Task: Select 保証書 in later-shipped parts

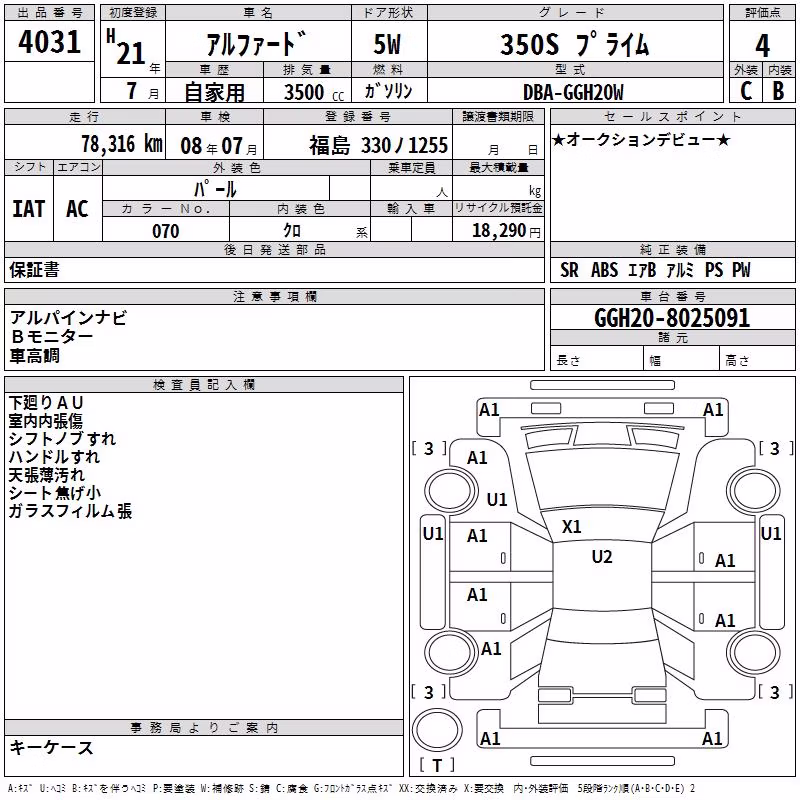Action: pyautogui.click(x=34, y=269)
